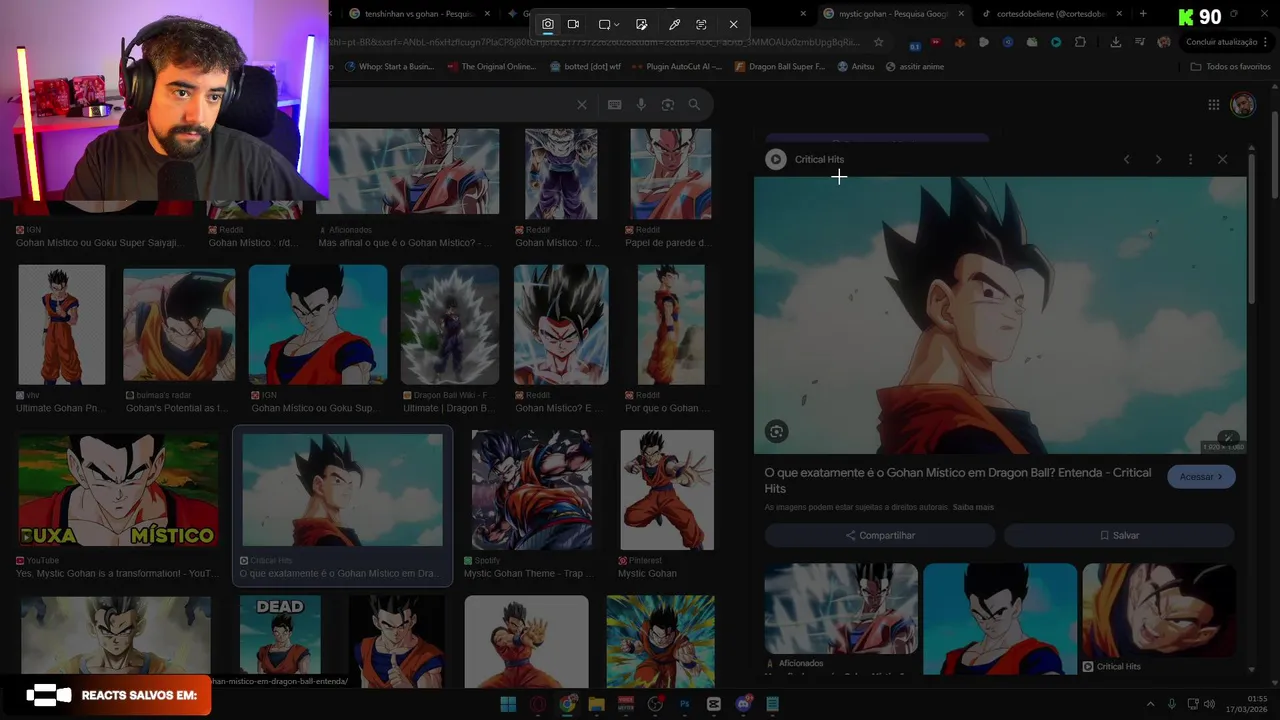Switch to 'tenshinhan vs gohan' browser tab
Screen dimensions: 1280x720
[418, 14]
